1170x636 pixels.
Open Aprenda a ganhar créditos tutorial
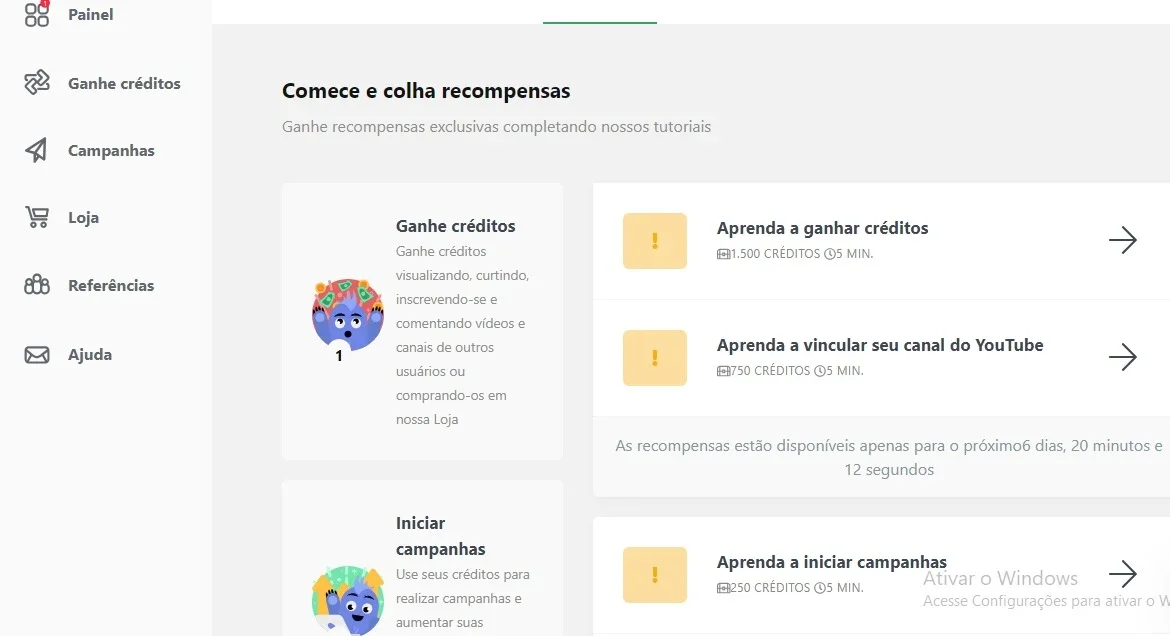(x=822, y=228)
